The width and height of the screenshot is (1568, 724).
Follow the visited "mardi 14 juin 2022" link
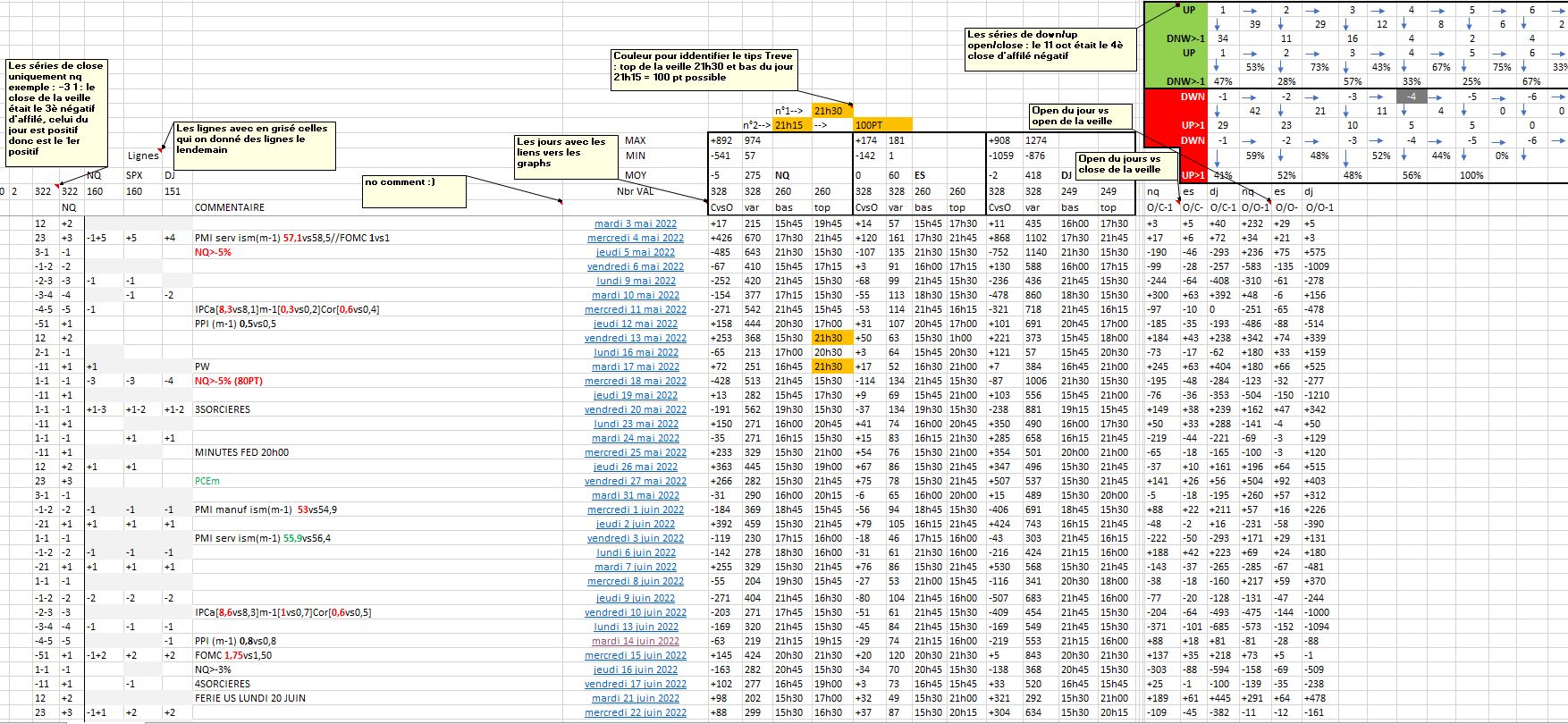(x=635, y=641)
